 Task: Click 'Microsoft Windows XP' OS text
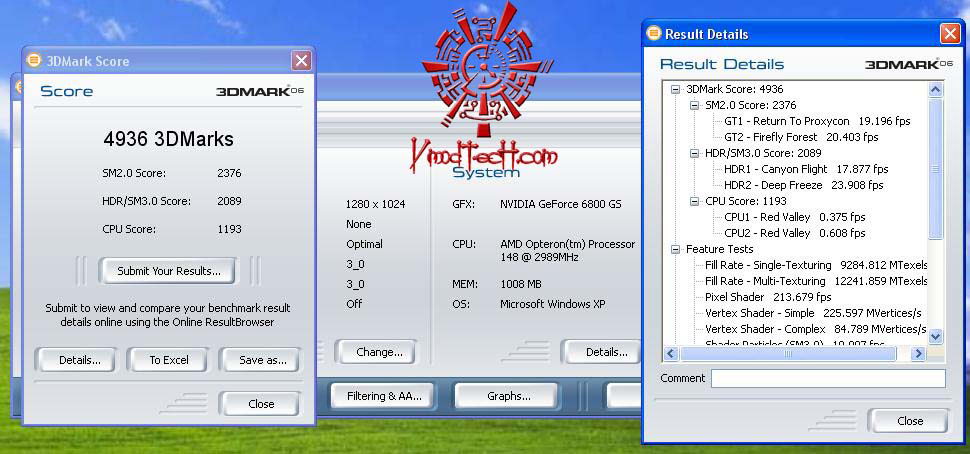(x=552, y=304)
